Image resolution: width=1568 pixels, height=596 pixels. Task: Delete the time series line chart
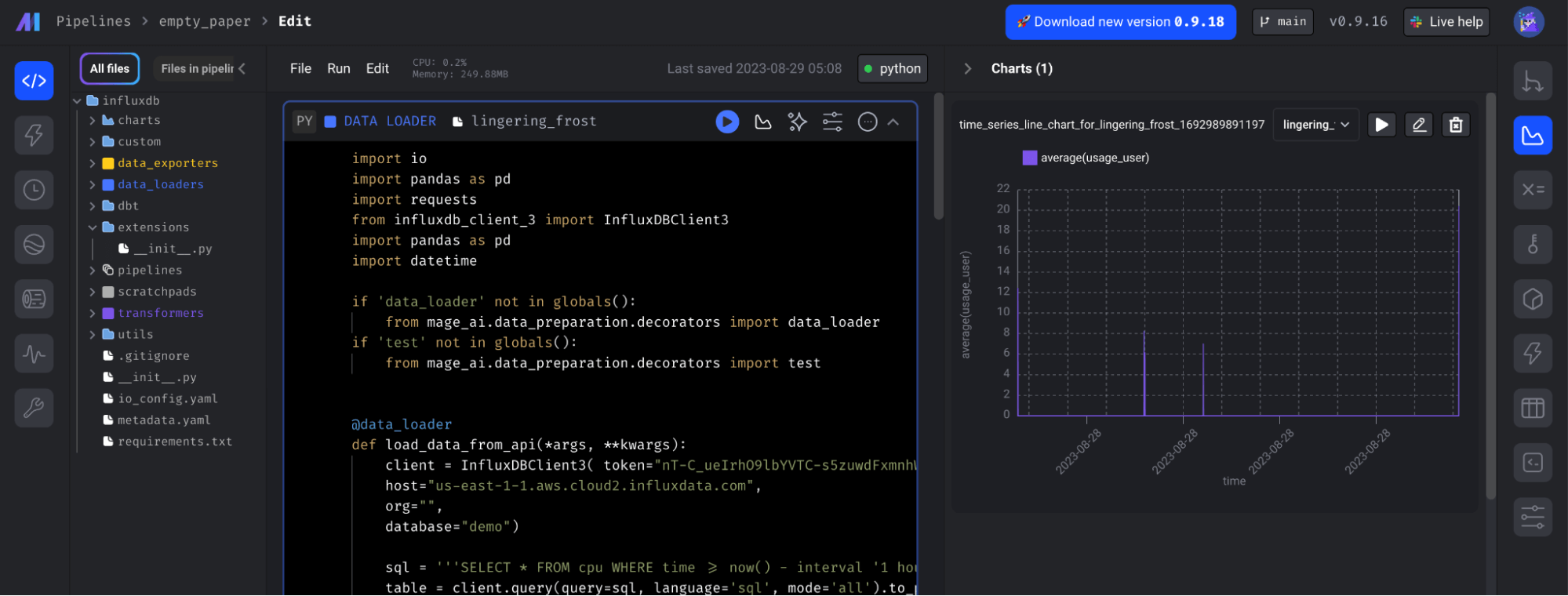pos(1456,125)
